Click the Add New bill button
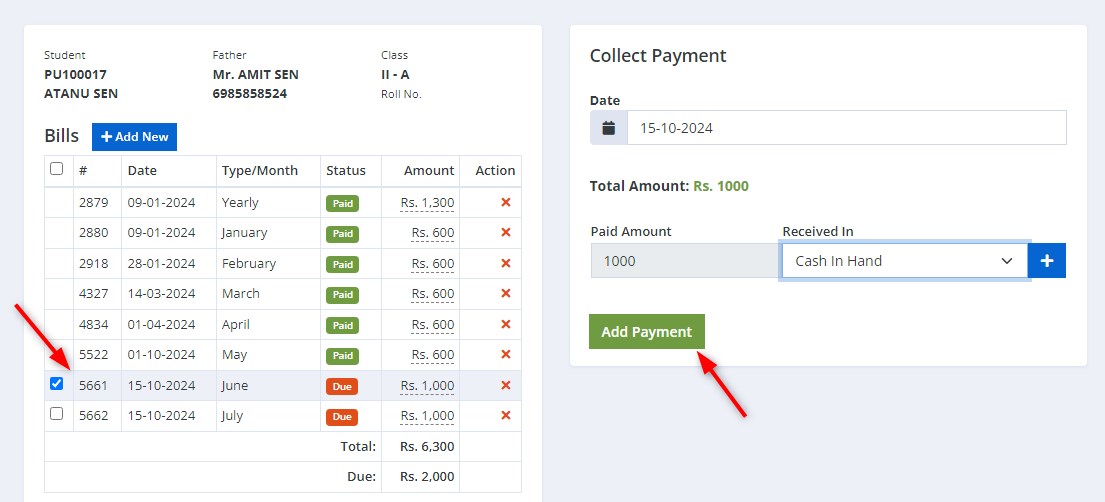 134,137
